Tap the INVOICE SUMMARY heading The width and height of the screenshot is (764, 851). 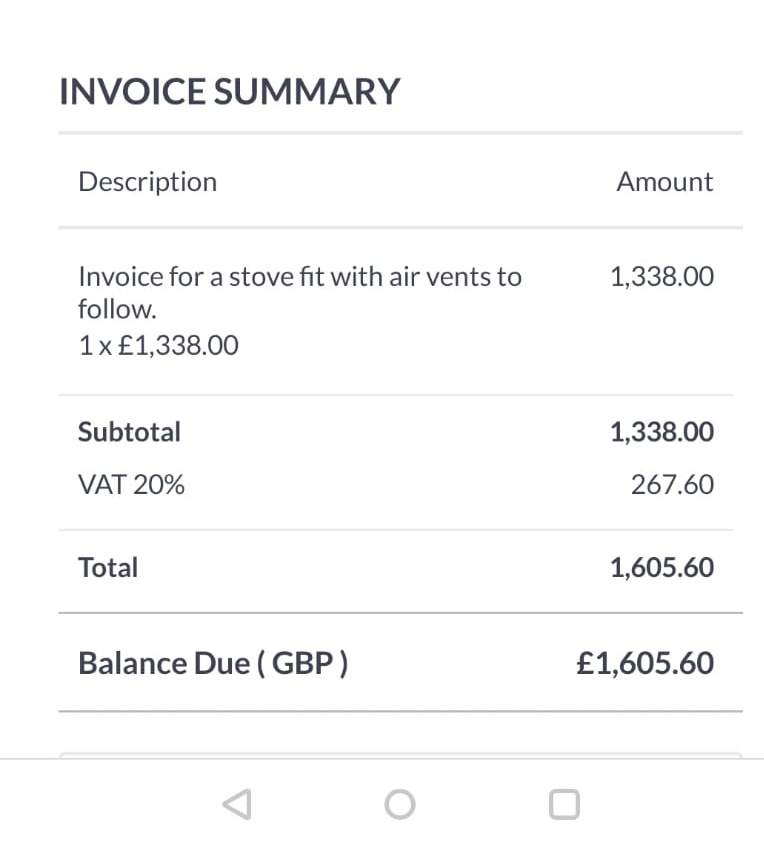229,92
